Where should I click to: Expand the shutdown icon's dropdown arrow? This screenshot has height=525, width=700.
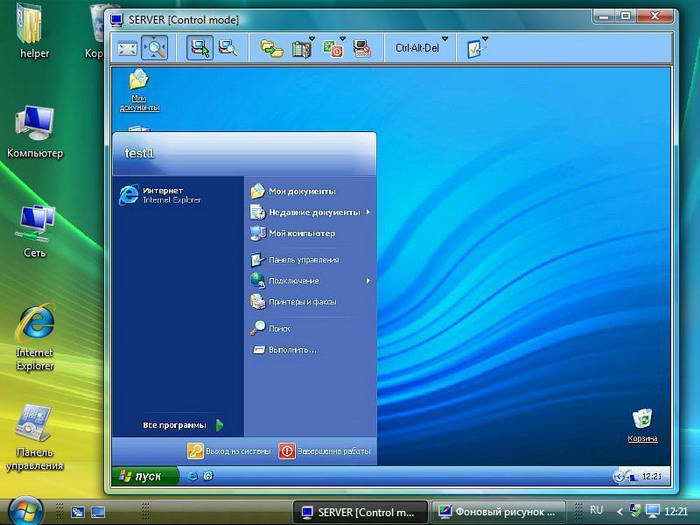point(342,38)
